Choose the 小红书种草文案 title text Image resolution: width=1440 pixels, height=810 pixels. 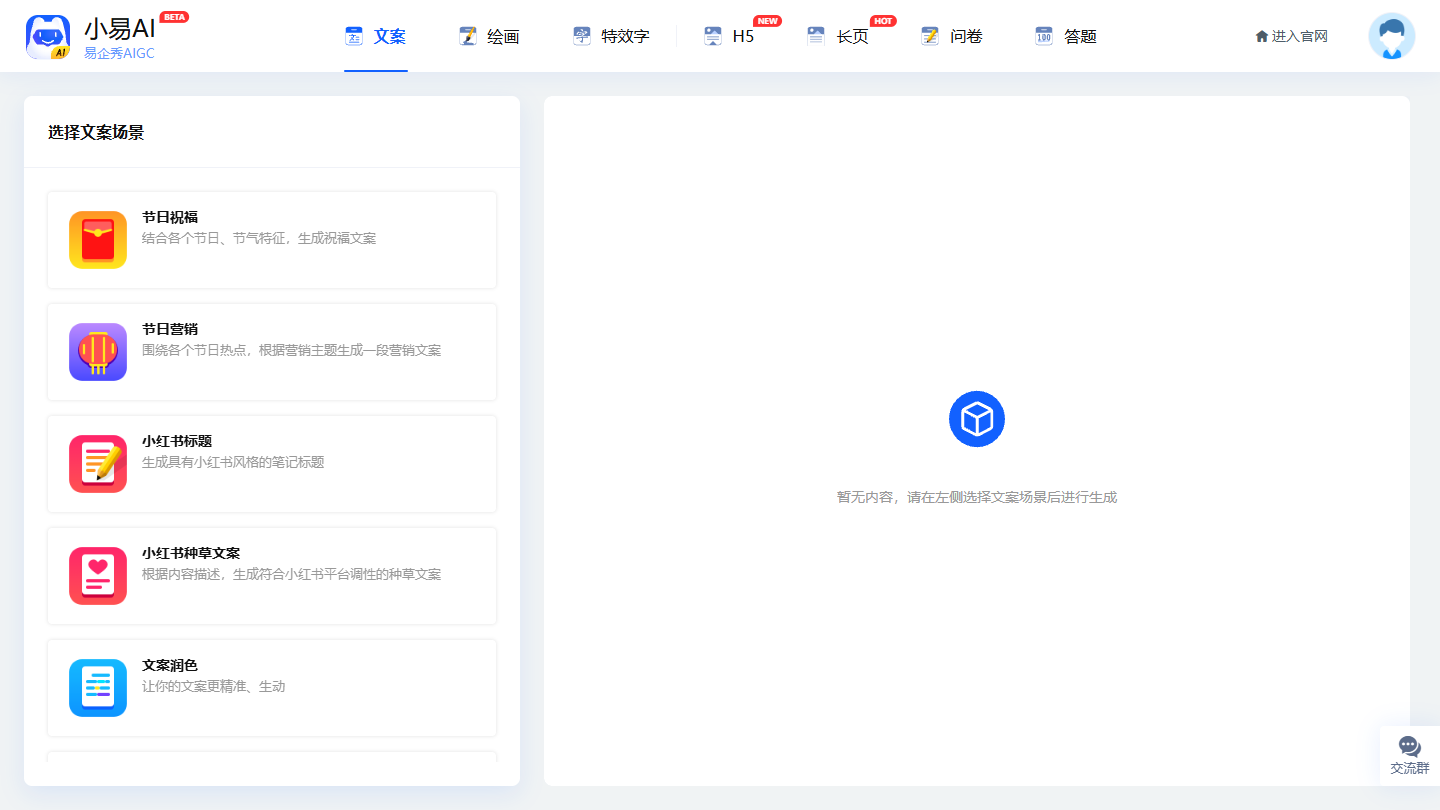tap(191, 553)
